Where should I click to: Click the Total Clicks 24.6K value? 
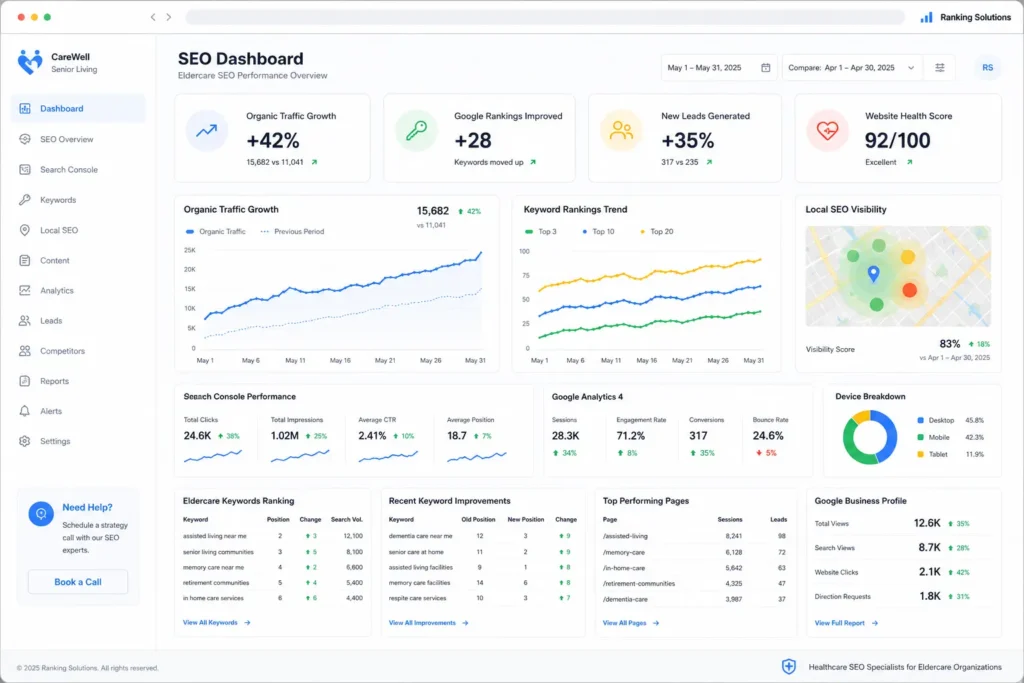(197, 436)
